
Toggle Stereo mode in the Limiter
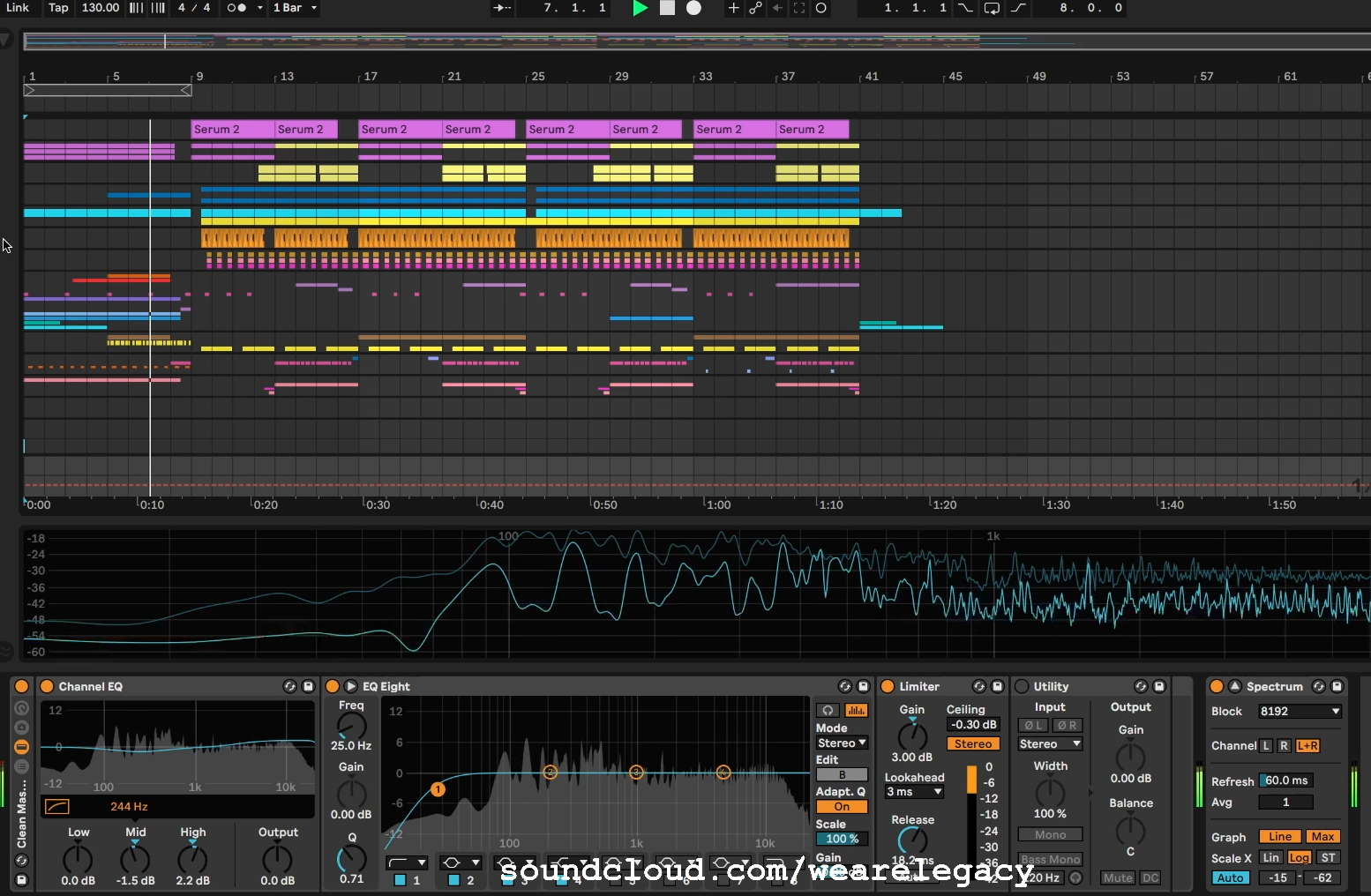pyautogui.click(x=972, y=743)
